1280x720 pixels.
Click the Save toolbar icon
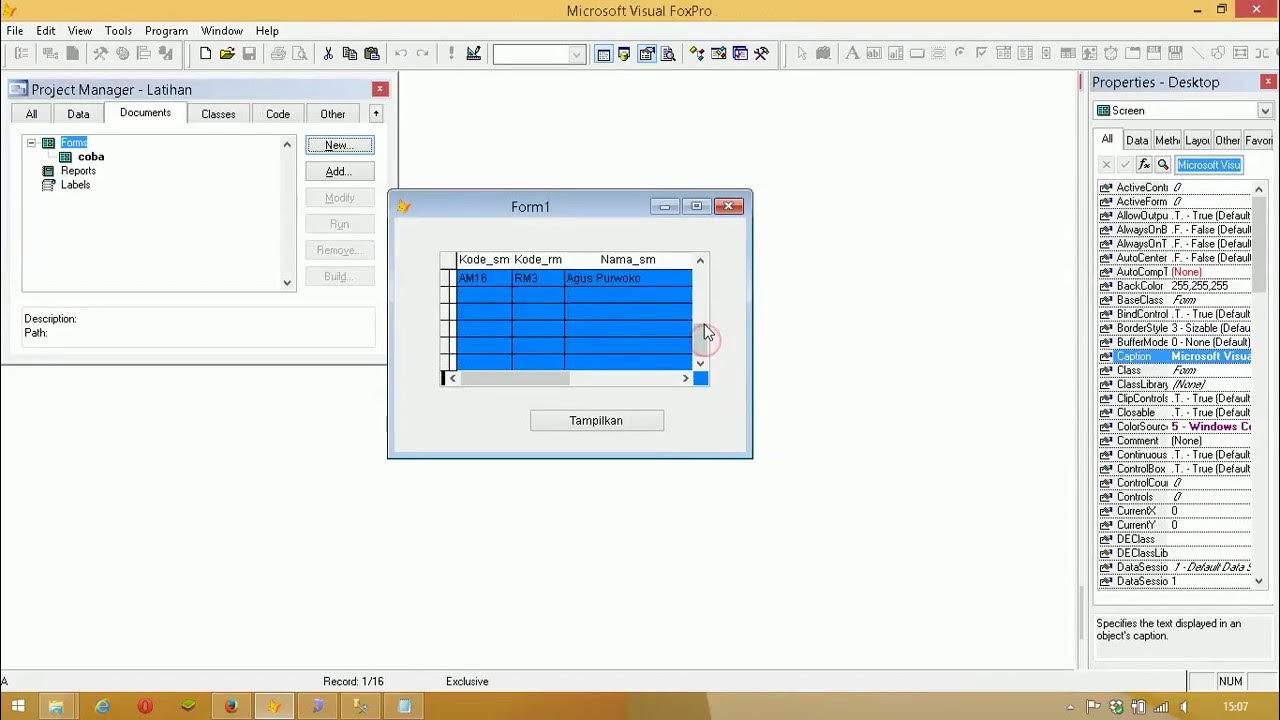pyautogui.click(x=249, y=54)
